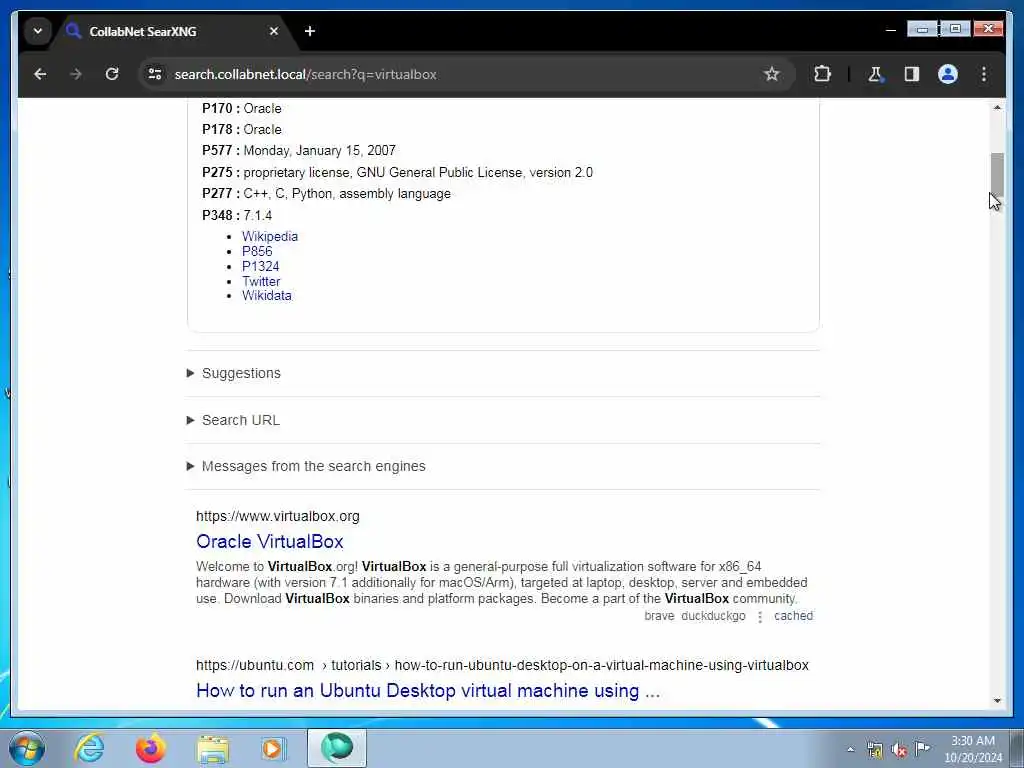Image resolution: width=1024 pixels, height=768 pixels.
Task: Open Chrome Labs flask icon
Action: 875,74
